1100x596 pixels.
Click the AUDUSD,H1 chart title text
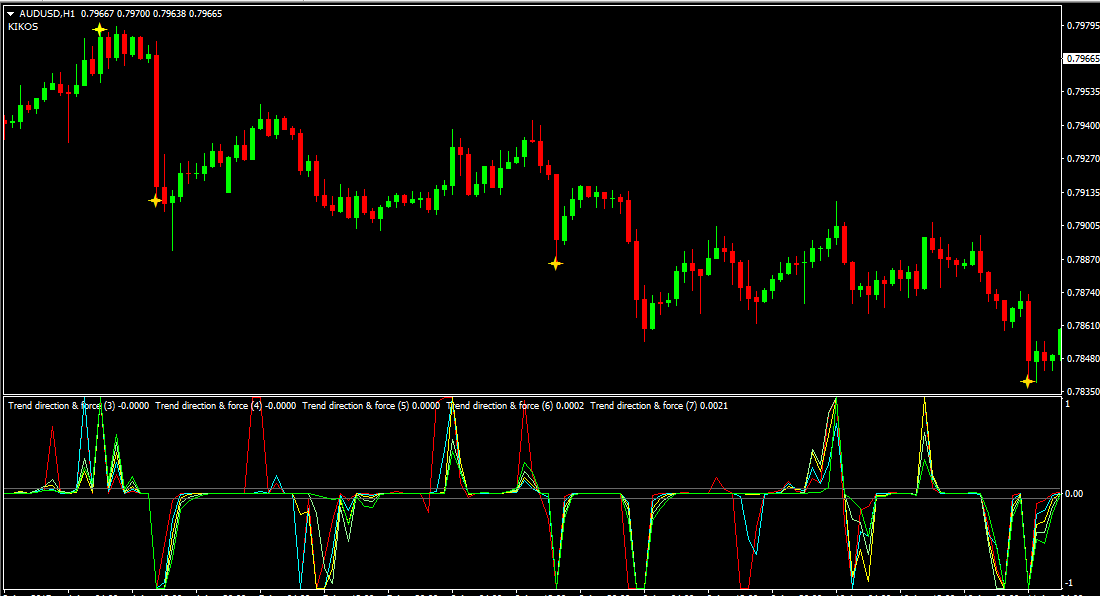(46, 14)
